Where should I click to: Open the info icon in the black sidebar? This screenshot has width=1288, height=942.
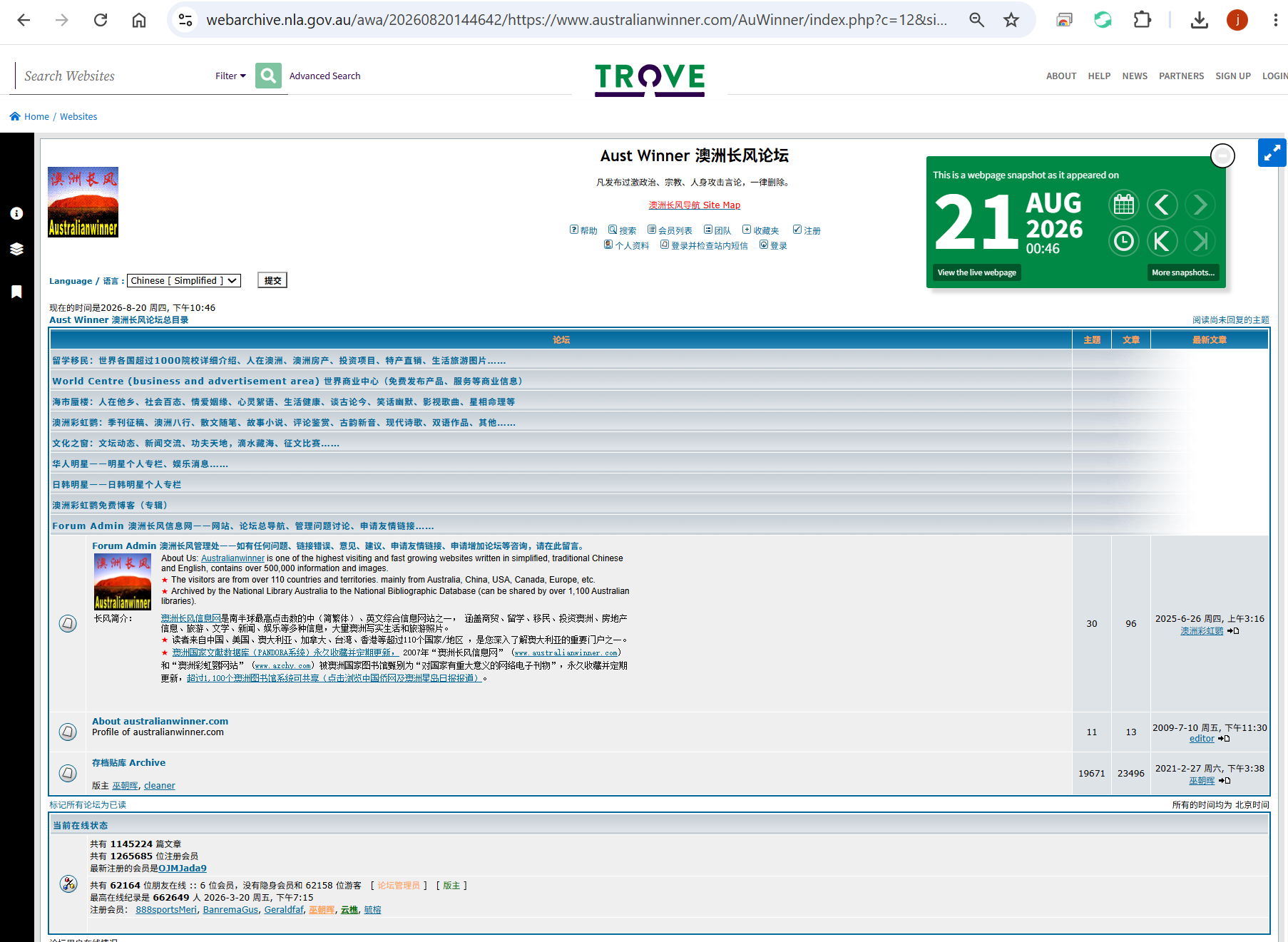(16, 213)
